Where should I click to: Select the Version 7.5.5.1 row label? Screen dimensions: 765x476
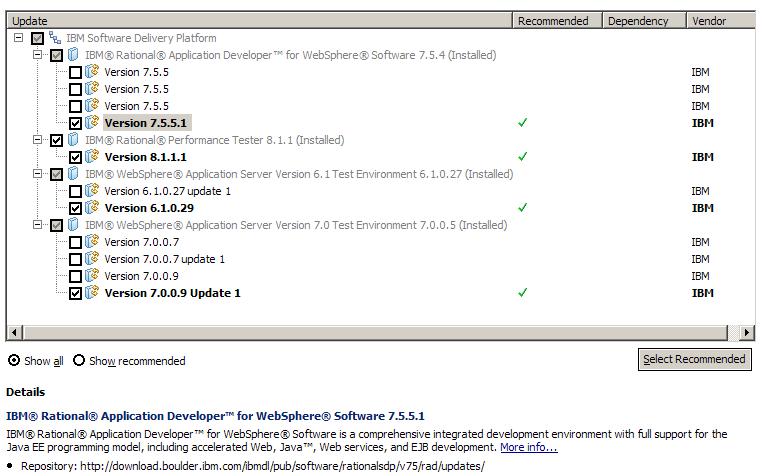click(146, 123)
